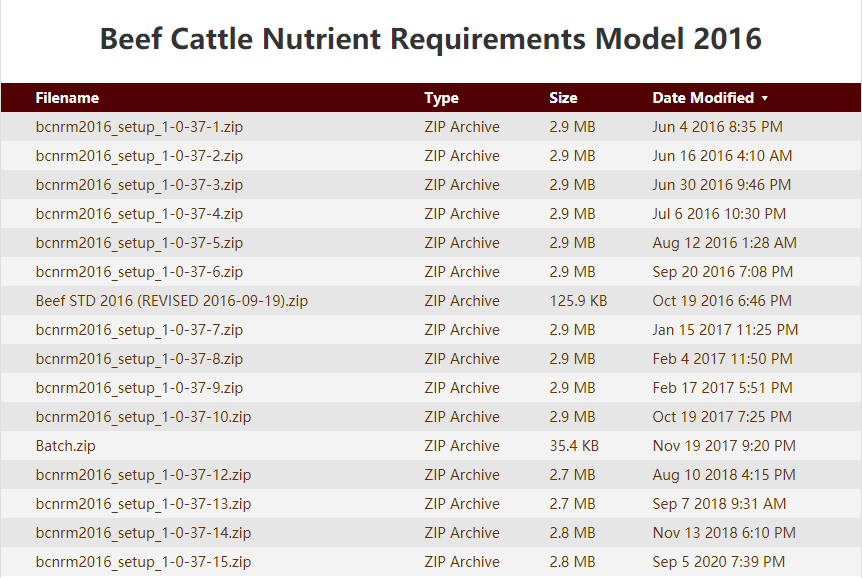
Task: Download bcnrm2016_setup_1-0-37-1.zip
Action: (x=139, y=127)
